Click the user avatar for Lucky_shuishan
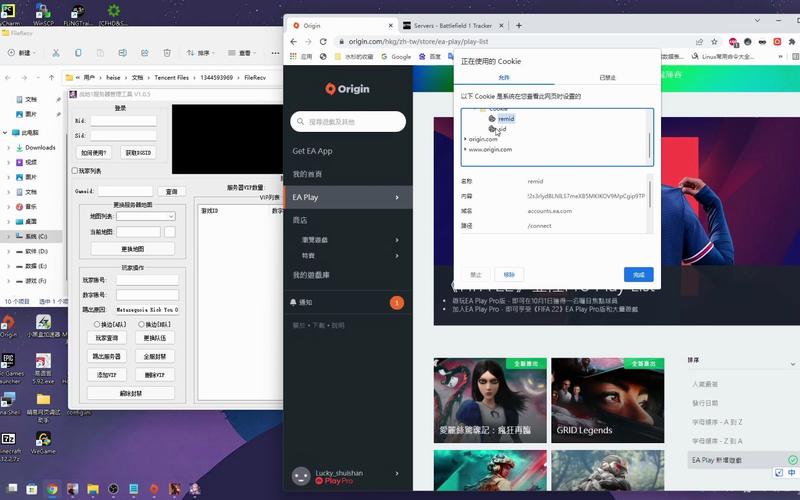The image size is (800, 500). (x=301, y=476)
